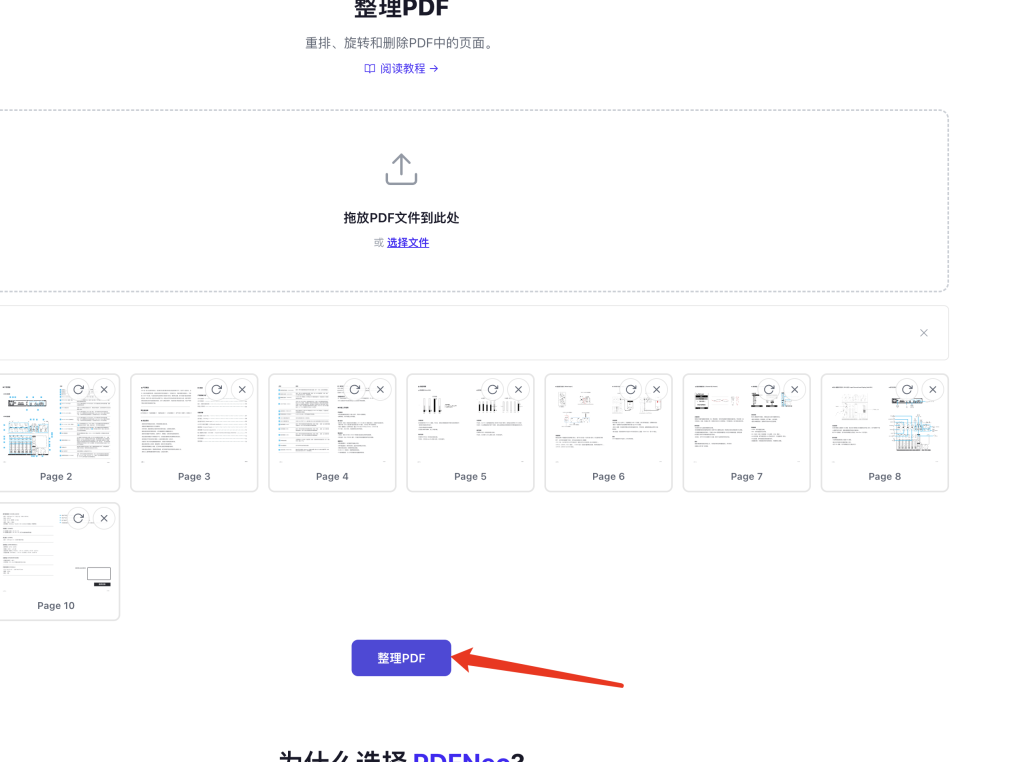Rotate Page 8 using the circular arrow
Image resolution: width=1024 pixels, height=762 pixels.
(x=907, y=389)
